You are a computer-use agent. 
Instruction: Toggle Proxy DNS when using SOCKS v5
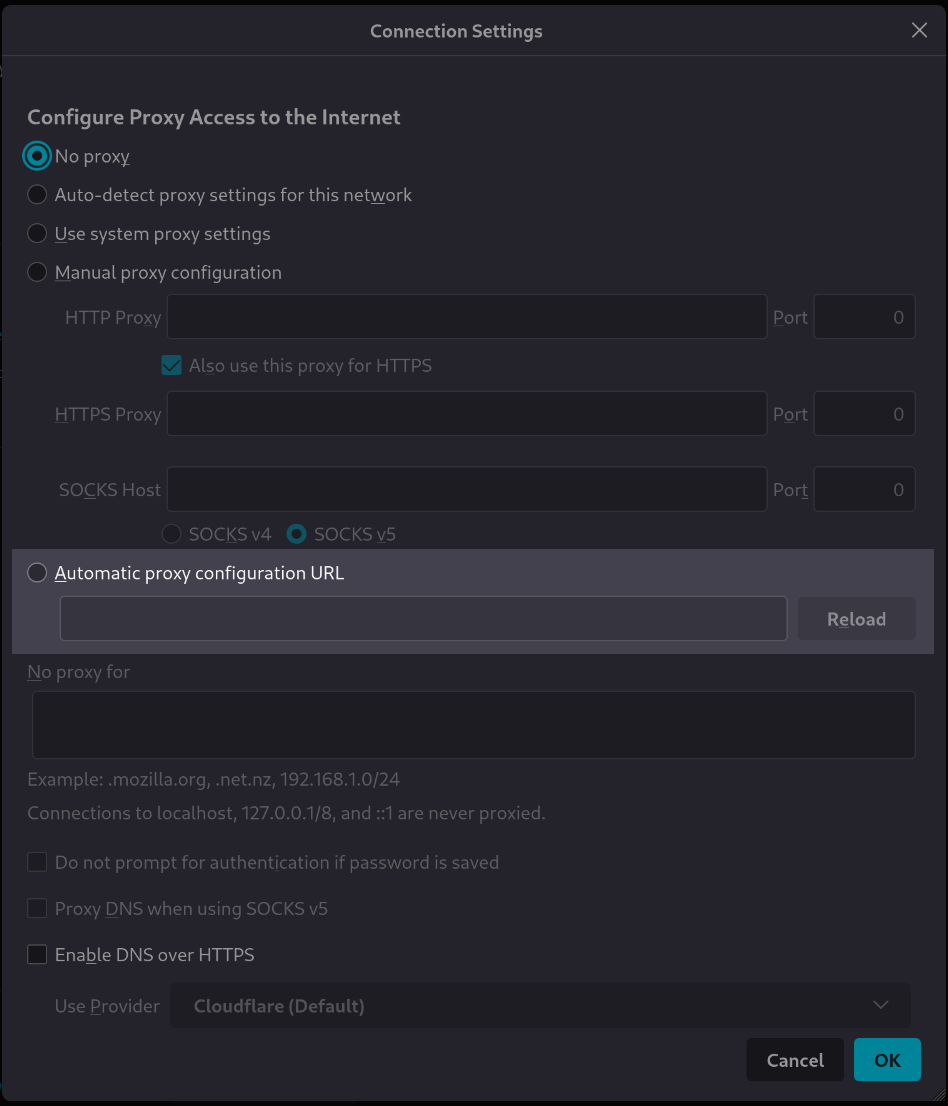(37, 908)
